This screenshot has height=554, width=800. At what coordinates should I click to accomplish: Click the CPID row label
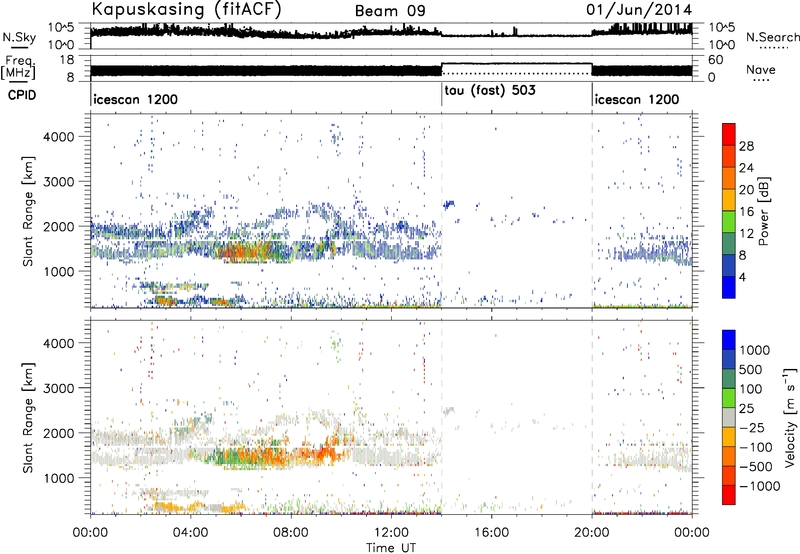pyautogui.click(x=22, y=95)
